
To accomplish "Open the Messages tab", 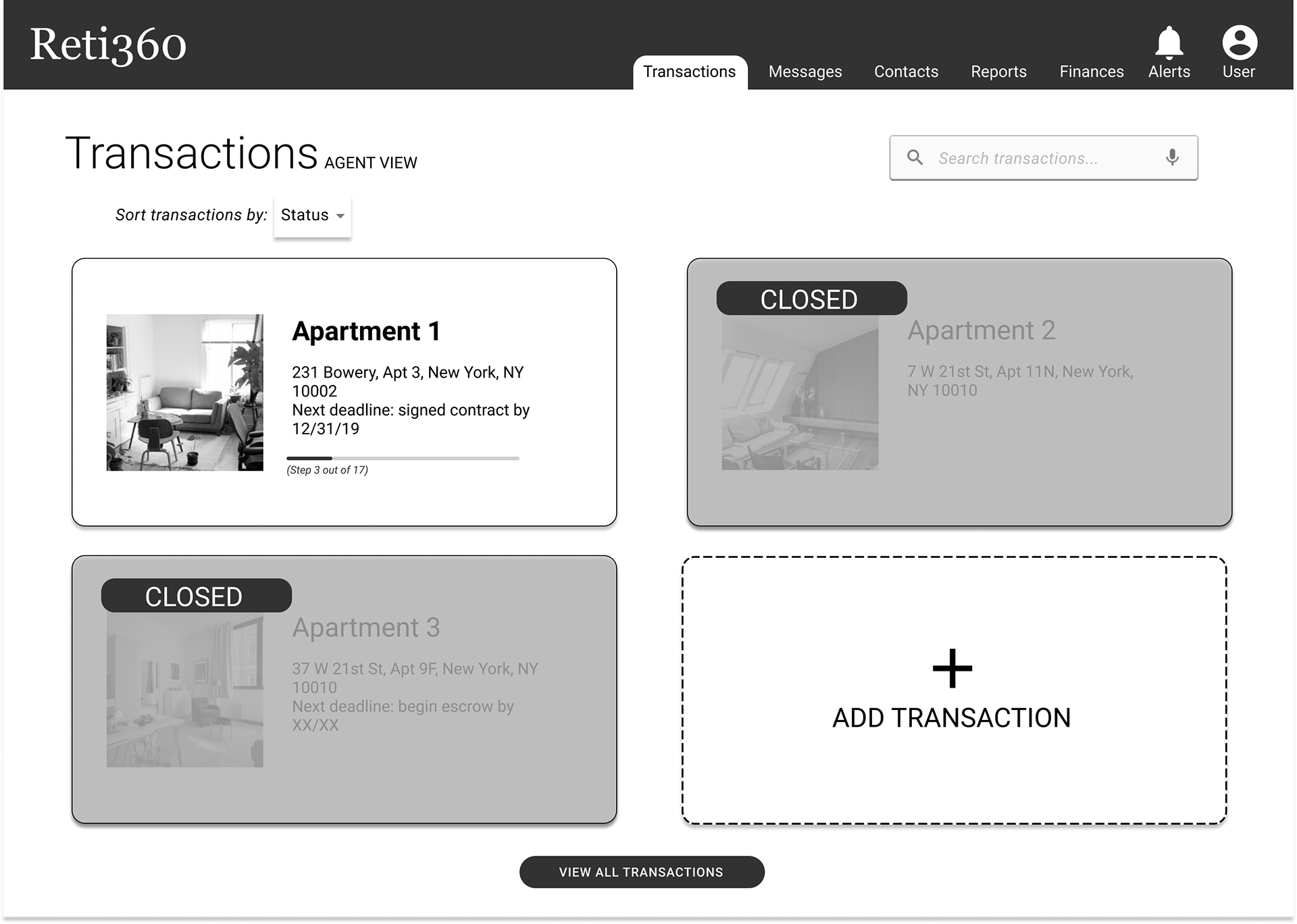I will (805, 72).
